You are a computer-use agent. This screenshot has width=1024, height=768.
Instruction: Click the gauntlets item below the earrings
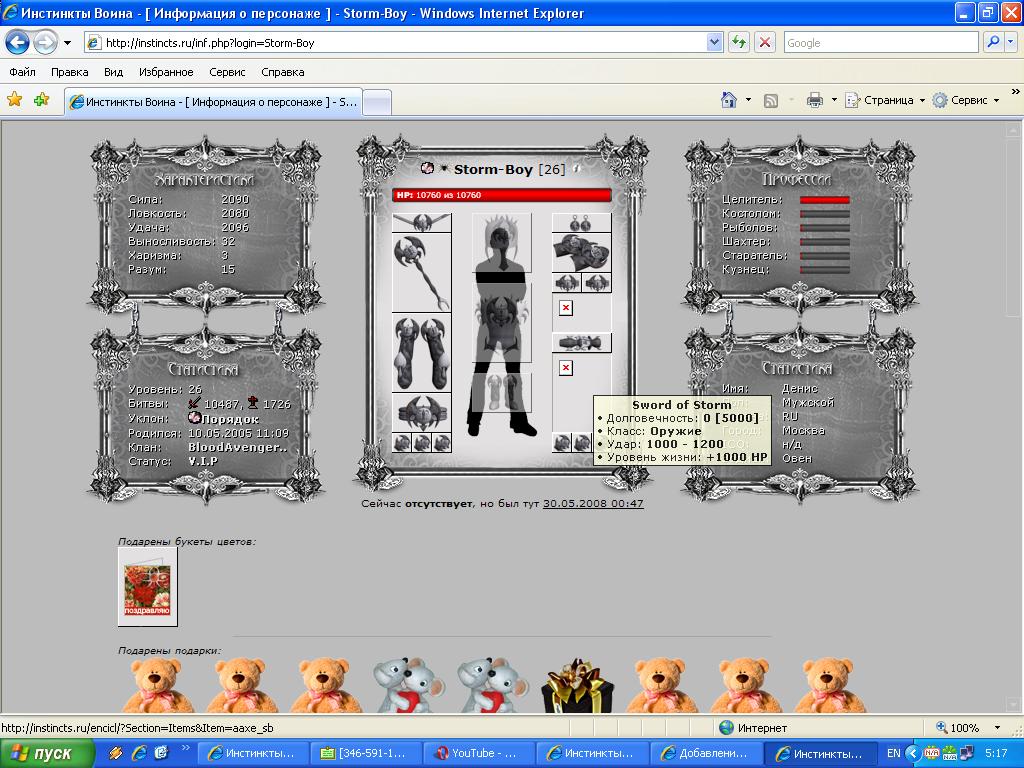click(582, 253)
